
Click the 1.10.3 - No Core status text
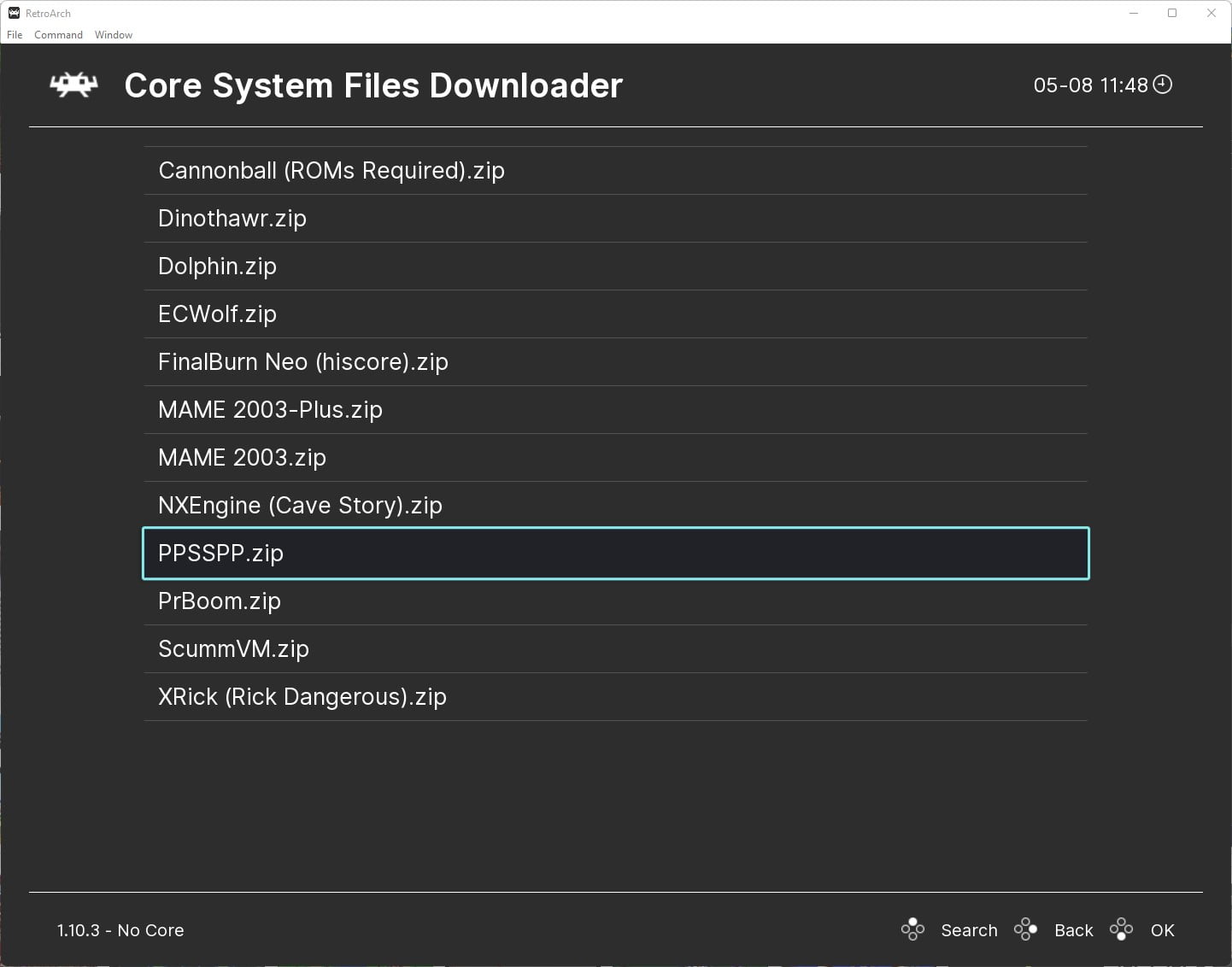[120, 929]
